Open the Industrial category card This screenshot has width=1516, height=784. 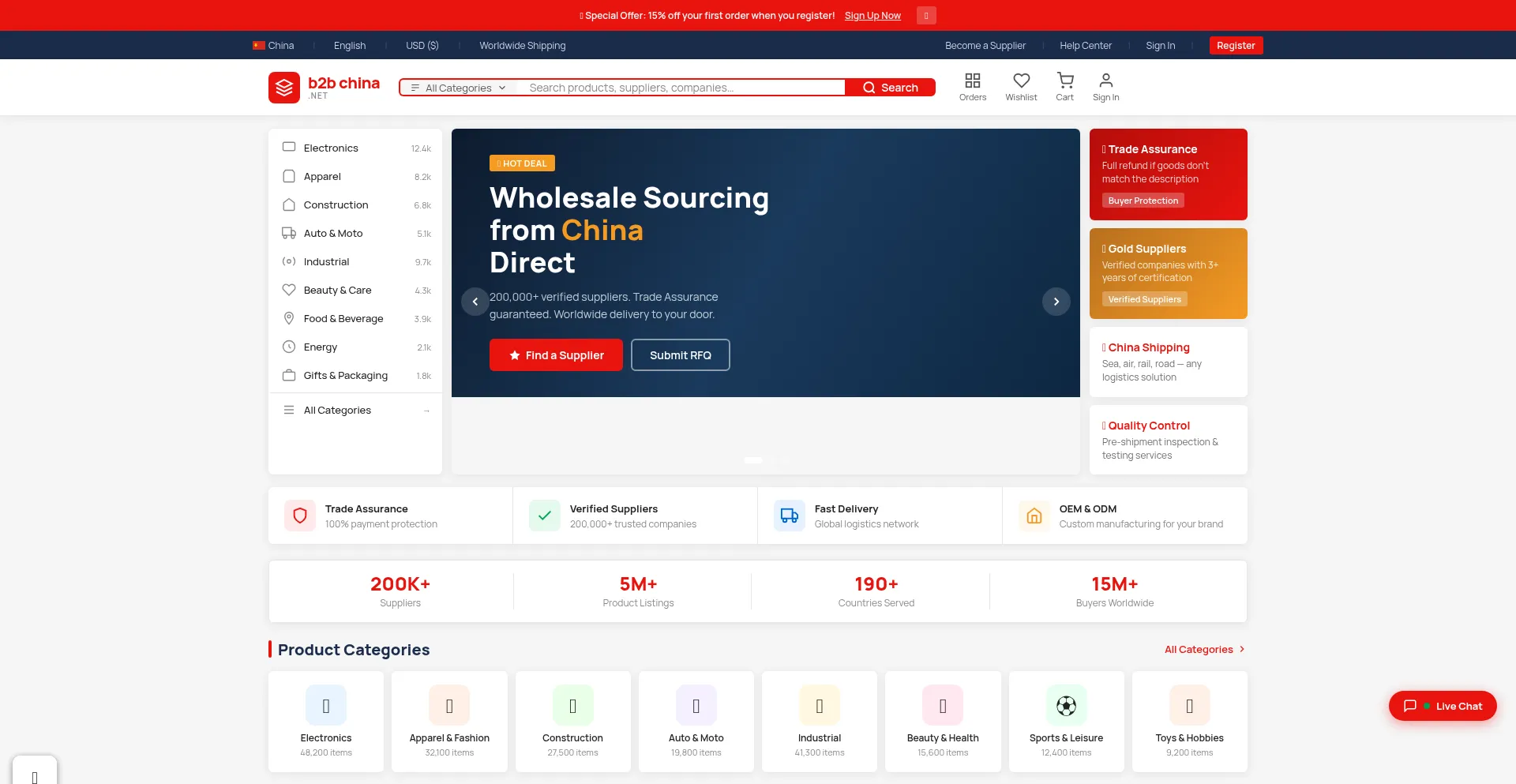(x=820, y=722)
